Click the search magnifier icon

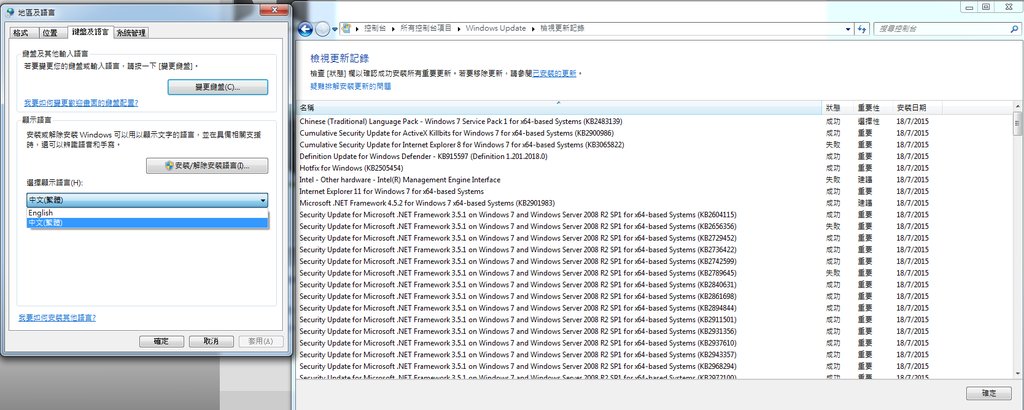(1012, 29)
